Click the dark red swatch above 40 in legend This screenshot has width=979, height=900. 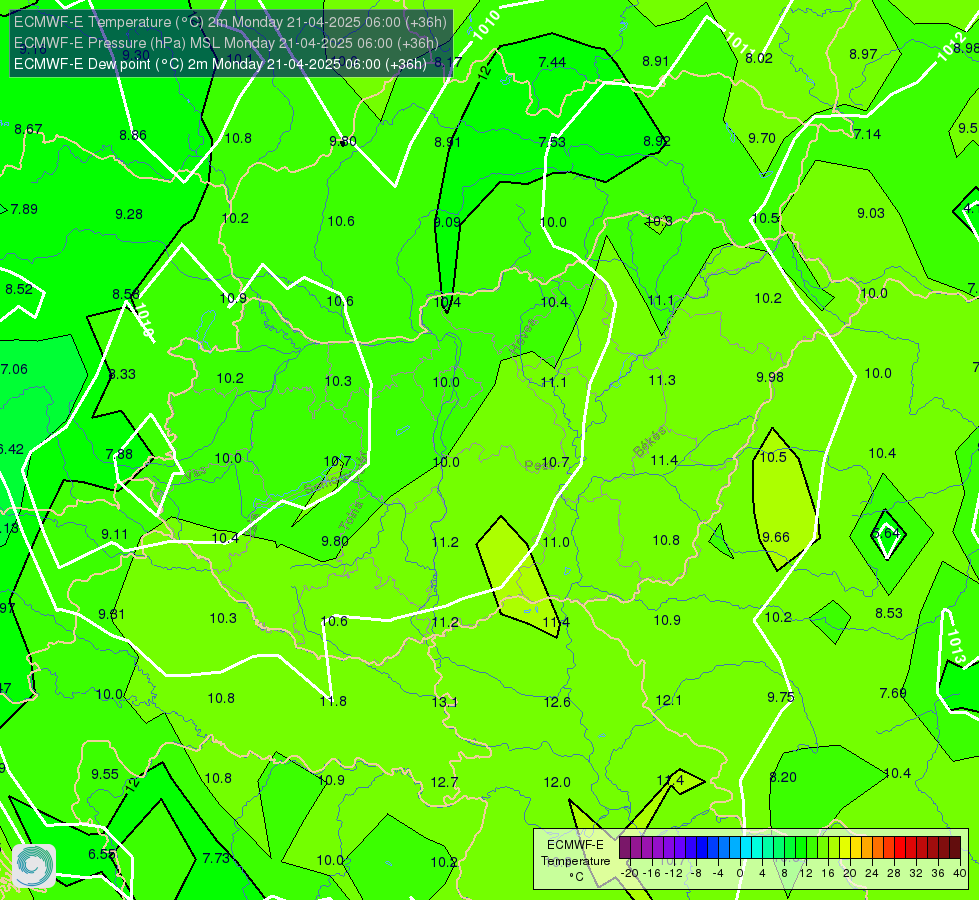pos(955,848)
